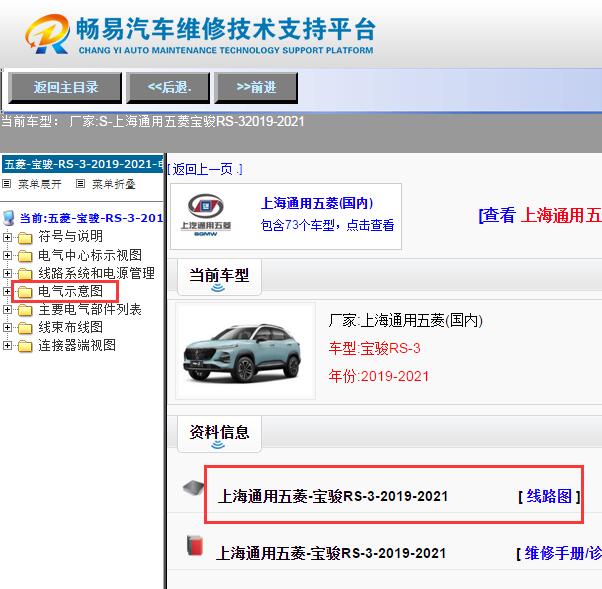The width and height of the screenshot is (602, 589).
Task: Expand the 电气中心标示视图 tree node
Action: click(7, 255)
